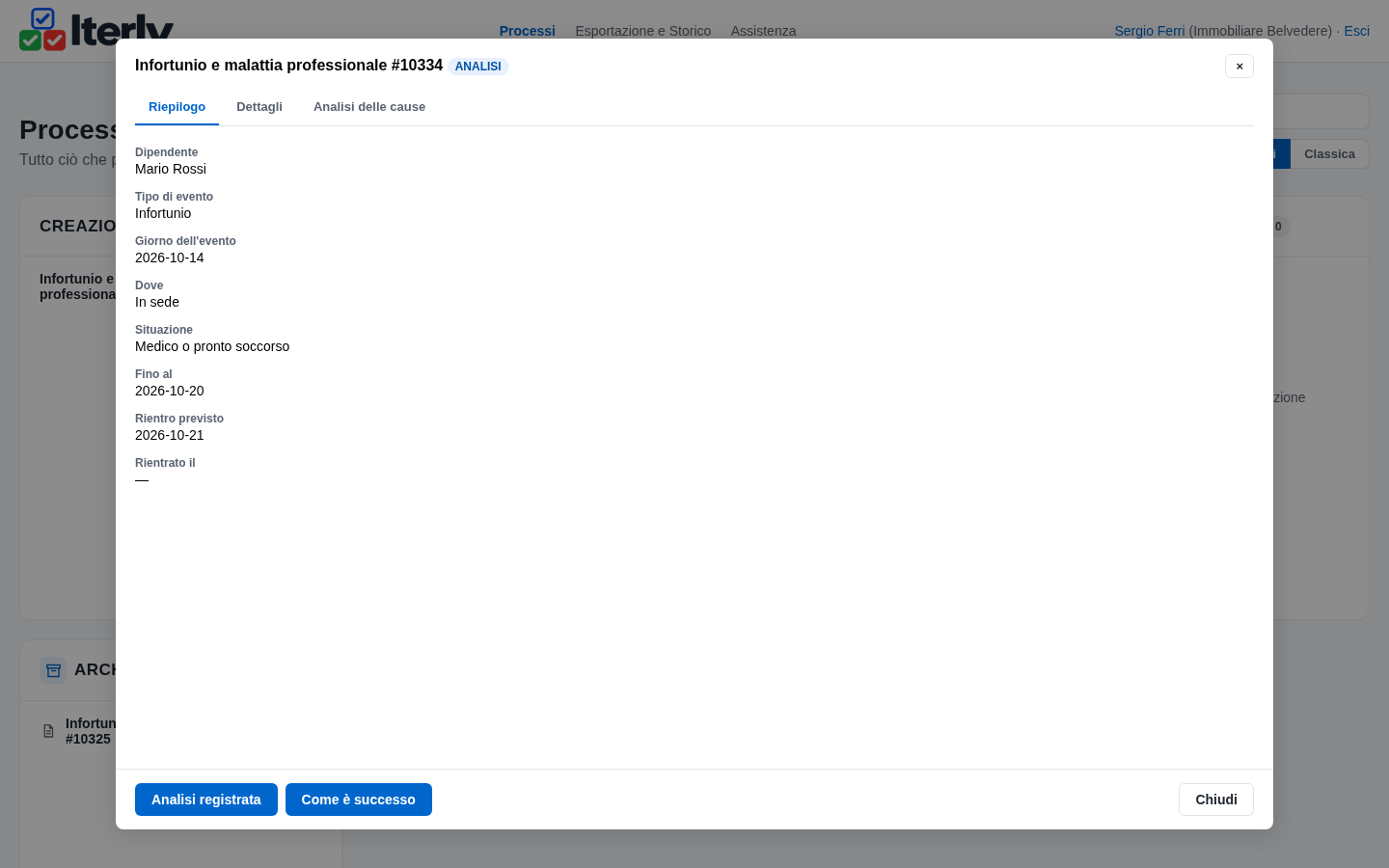Click the #10325 archived item
This screenshot has height=868, width=1389.
point(90,731)
